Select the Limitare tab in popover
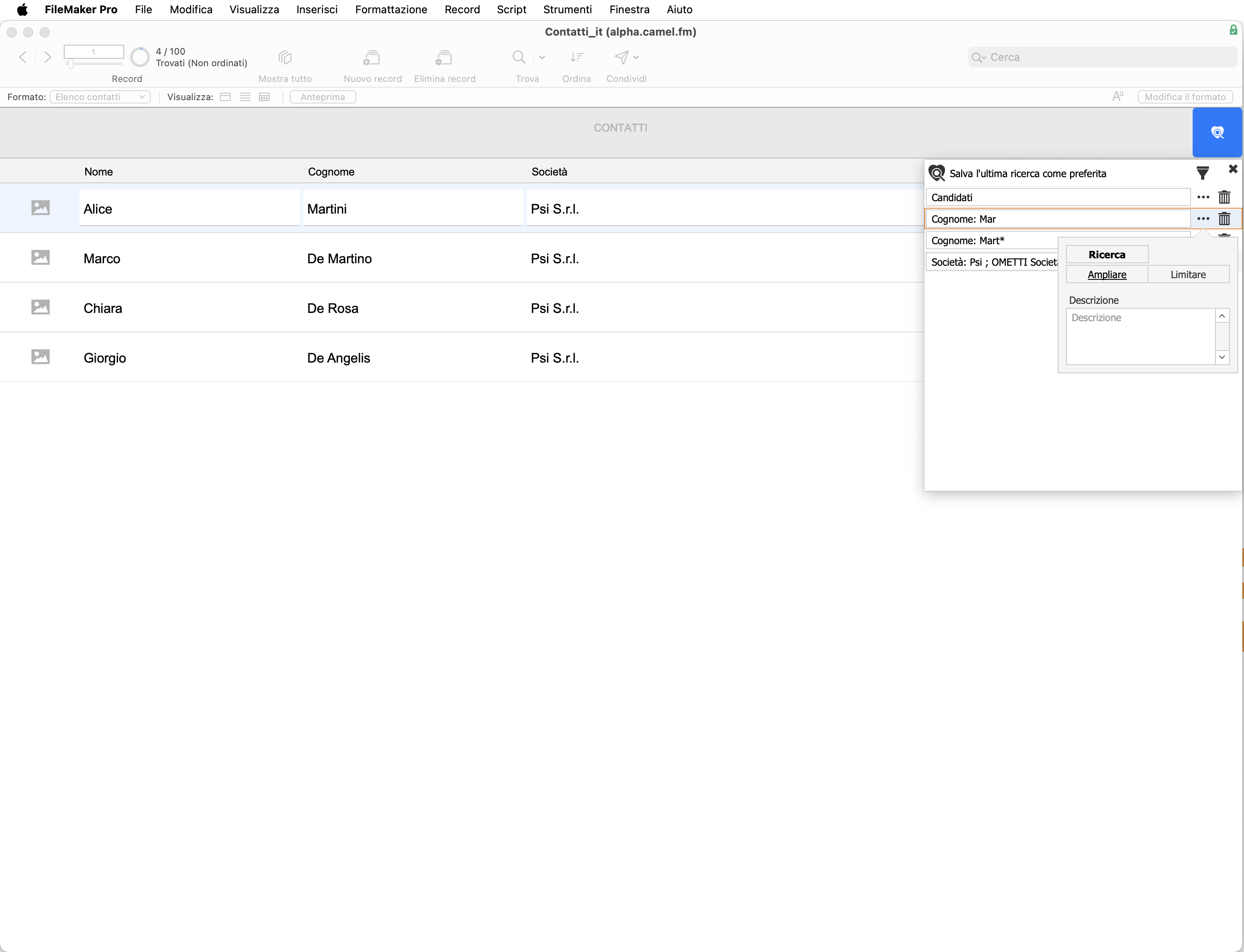 (1188, 275)
